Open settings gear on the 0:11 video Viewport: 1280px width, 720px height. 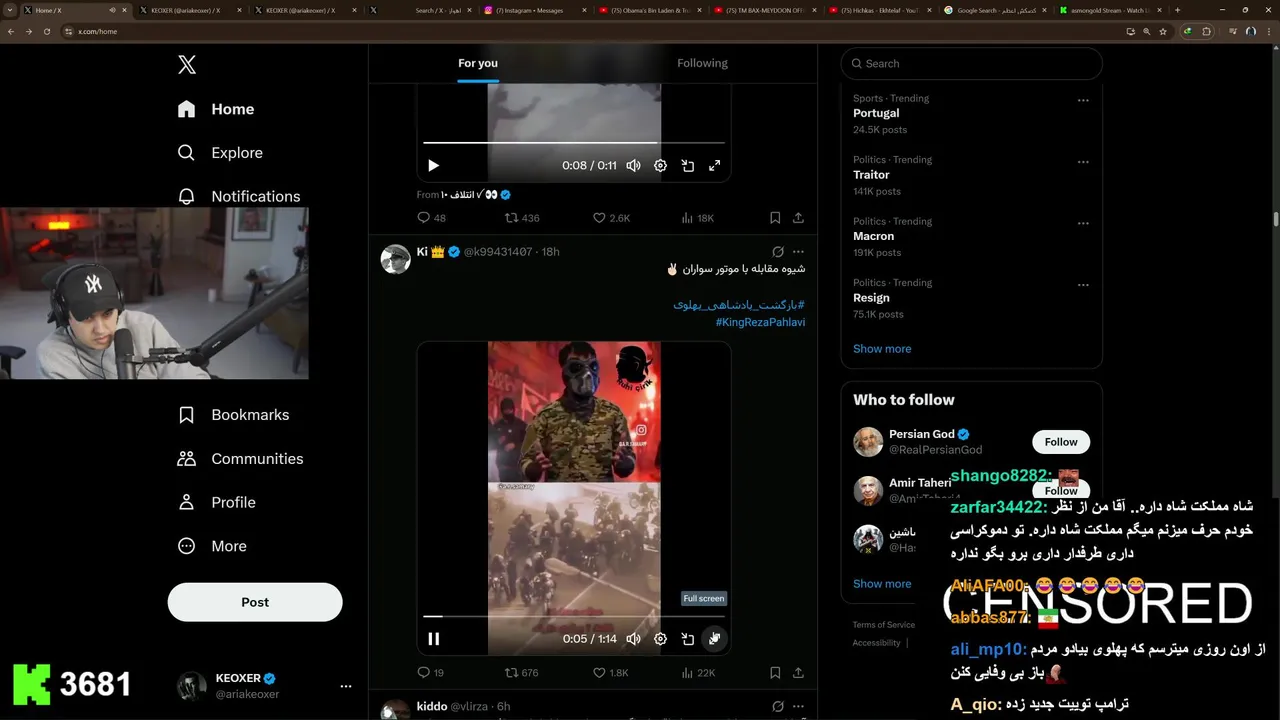click(x=660, y=166)
